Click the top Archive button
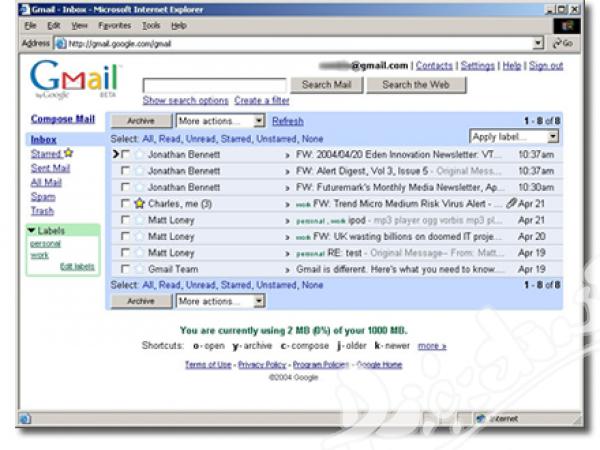600x450 pixels. click(x=141, y=121)
